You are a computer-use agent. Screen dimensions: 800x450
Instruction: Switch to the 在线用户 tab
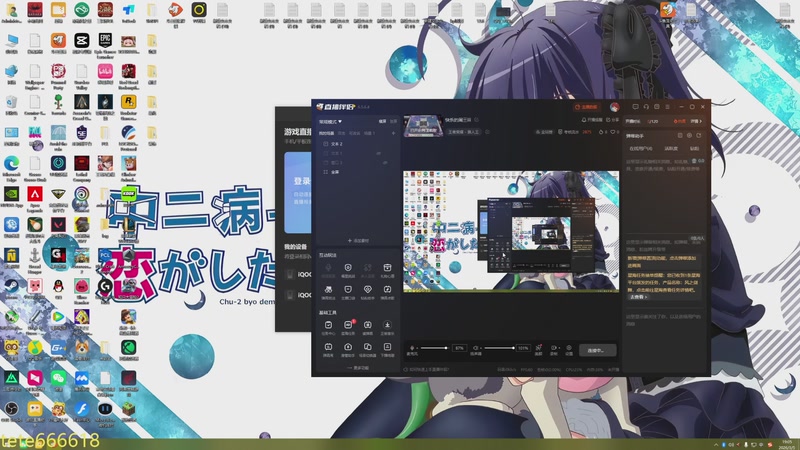[x=641, y=148]
